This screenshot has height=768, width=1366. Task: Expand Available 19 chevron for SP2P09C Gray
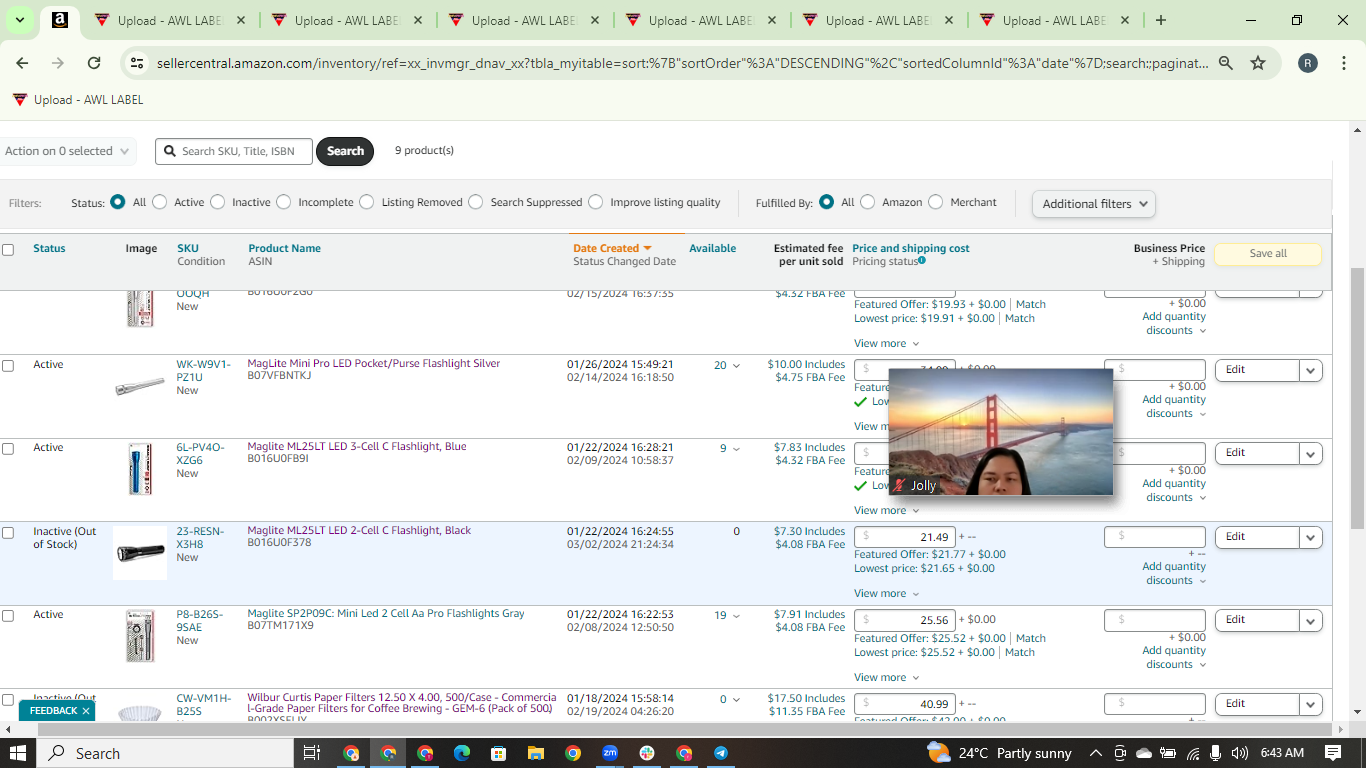point(737,616)
